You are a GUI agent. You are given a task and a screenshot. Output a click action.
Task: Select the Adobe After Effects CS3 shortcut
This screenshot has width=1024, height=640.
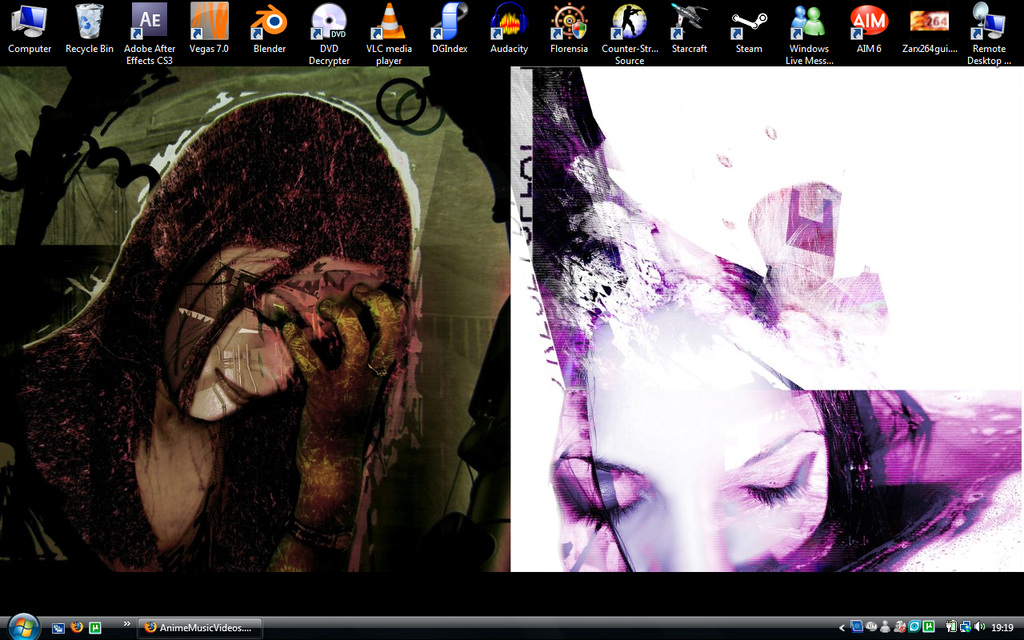150,34
